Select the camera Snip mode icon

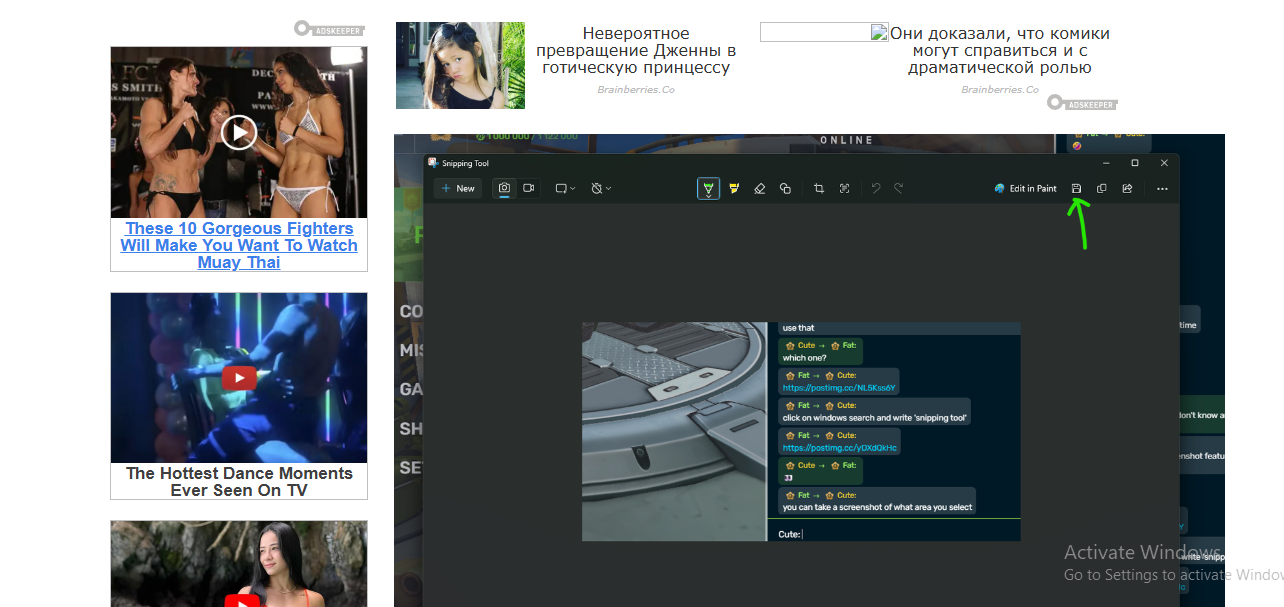click(x=505, y=188)
